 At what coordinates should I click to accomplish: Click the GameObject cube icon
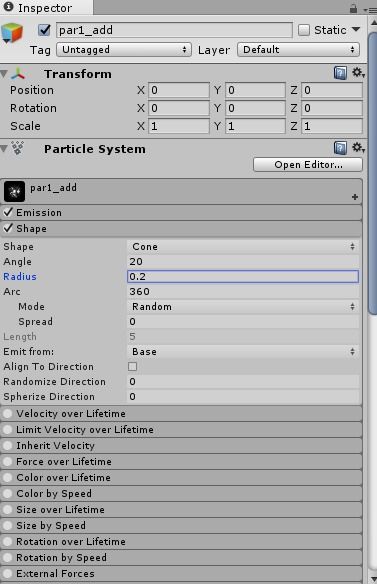(x=12, y=33)
